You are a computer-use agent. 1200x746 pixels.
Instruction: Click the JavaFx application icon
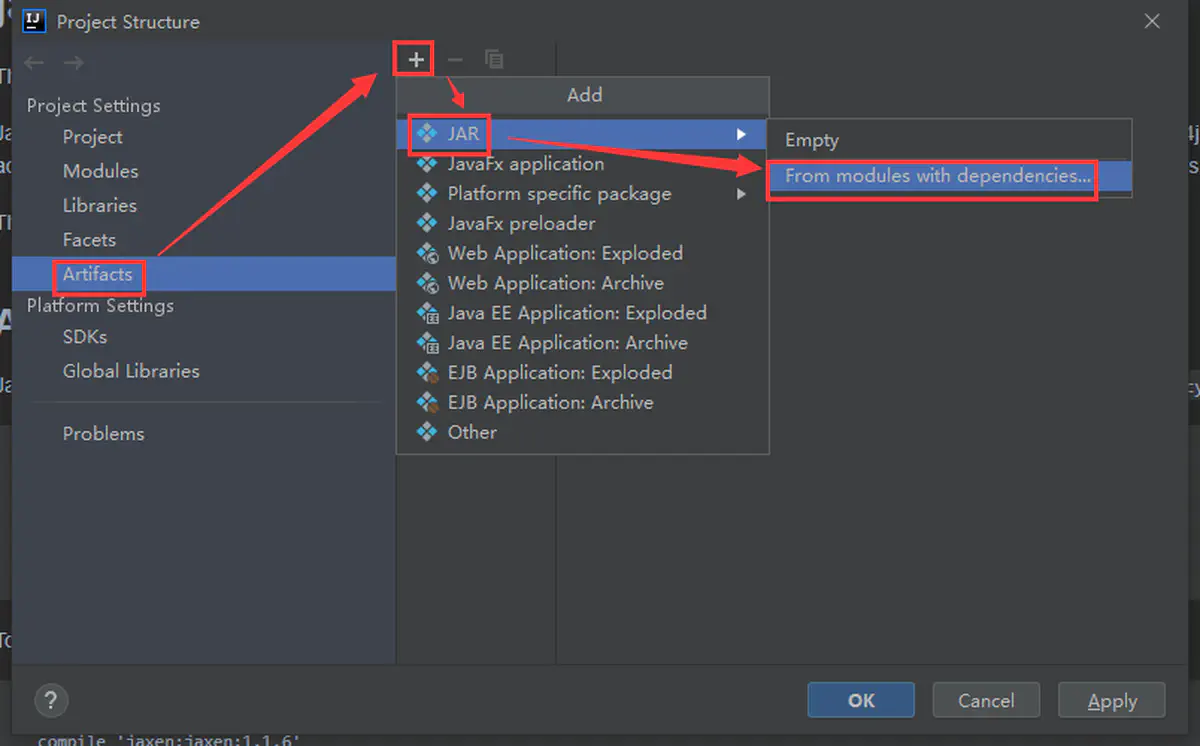coord(428,164)
